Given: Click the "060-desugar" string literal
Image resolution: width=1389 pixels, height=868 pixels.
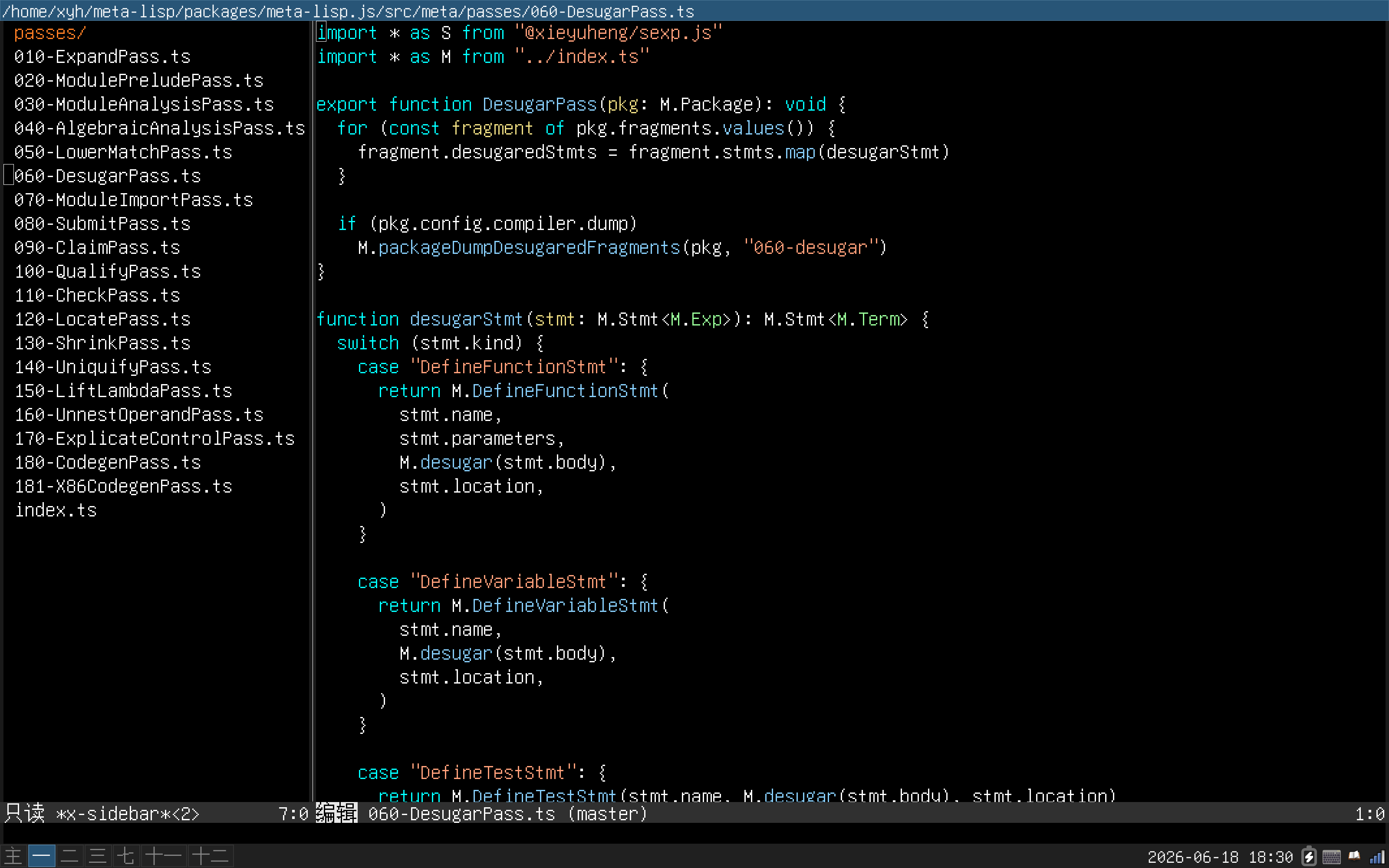Looking at the screenshot, I should 811,247.
